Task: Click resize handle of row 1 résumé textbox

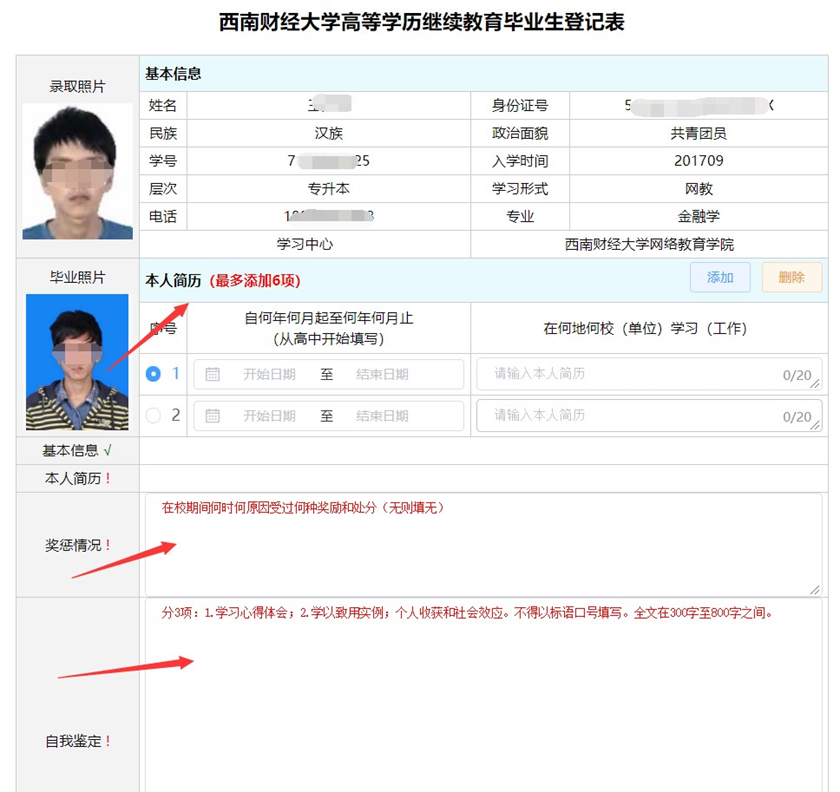Action: (x=815, y=384)
